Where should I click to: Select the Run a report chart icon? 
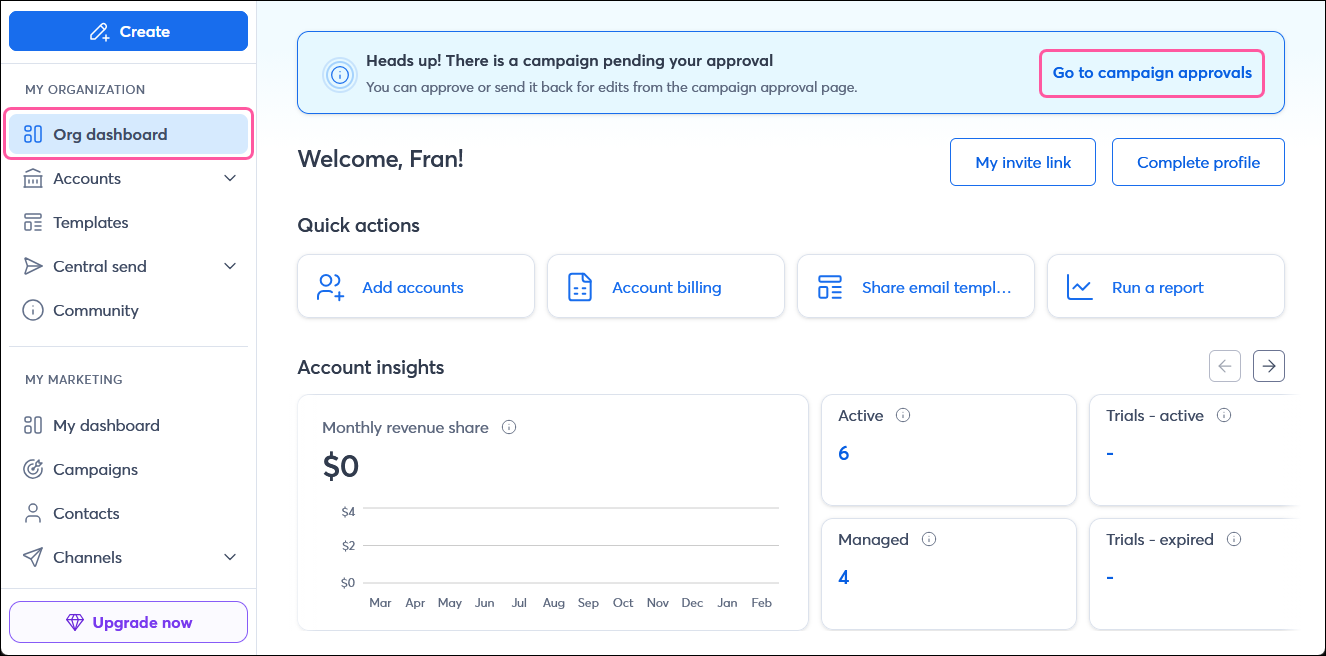tap(1079, 286)
